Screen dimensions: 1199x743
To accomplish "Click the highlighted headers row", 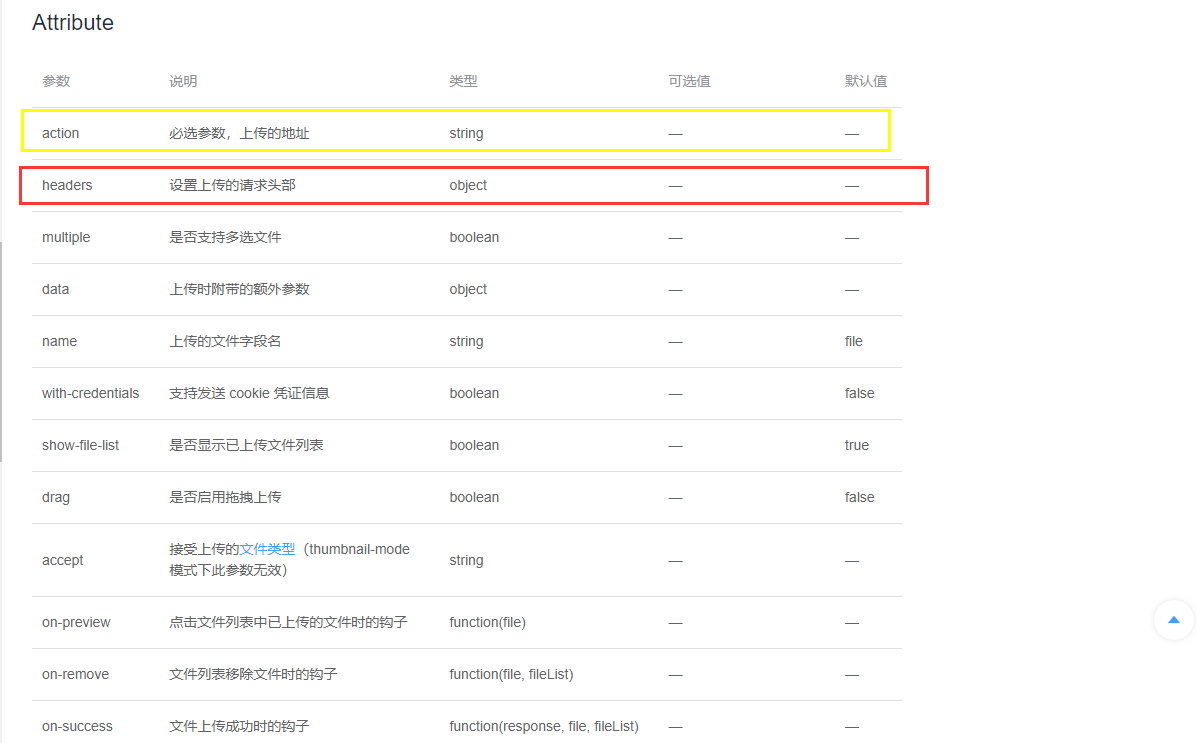I will click(67, 185).
